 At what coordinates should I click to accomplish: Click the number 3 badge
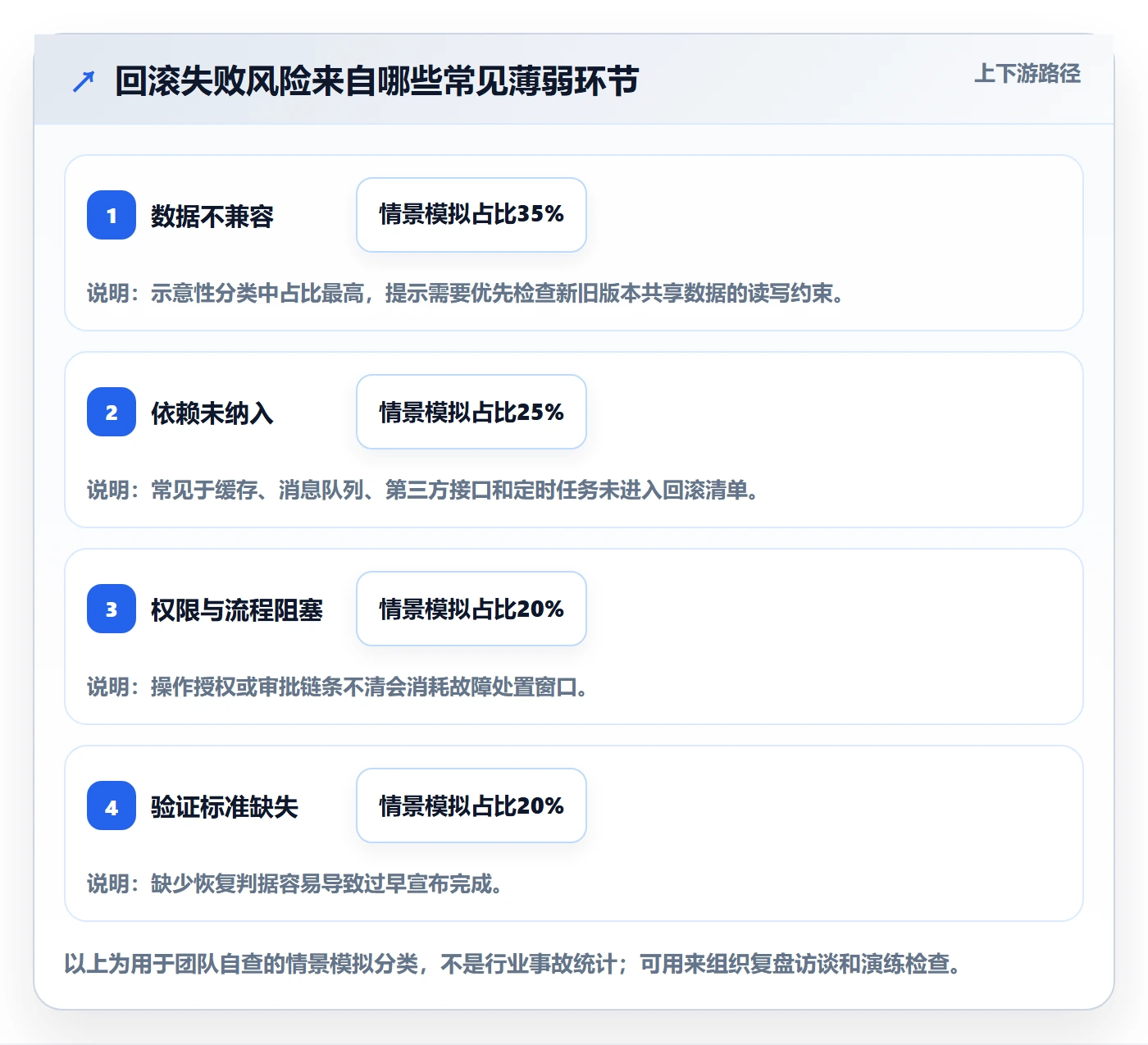coord(112,609)
